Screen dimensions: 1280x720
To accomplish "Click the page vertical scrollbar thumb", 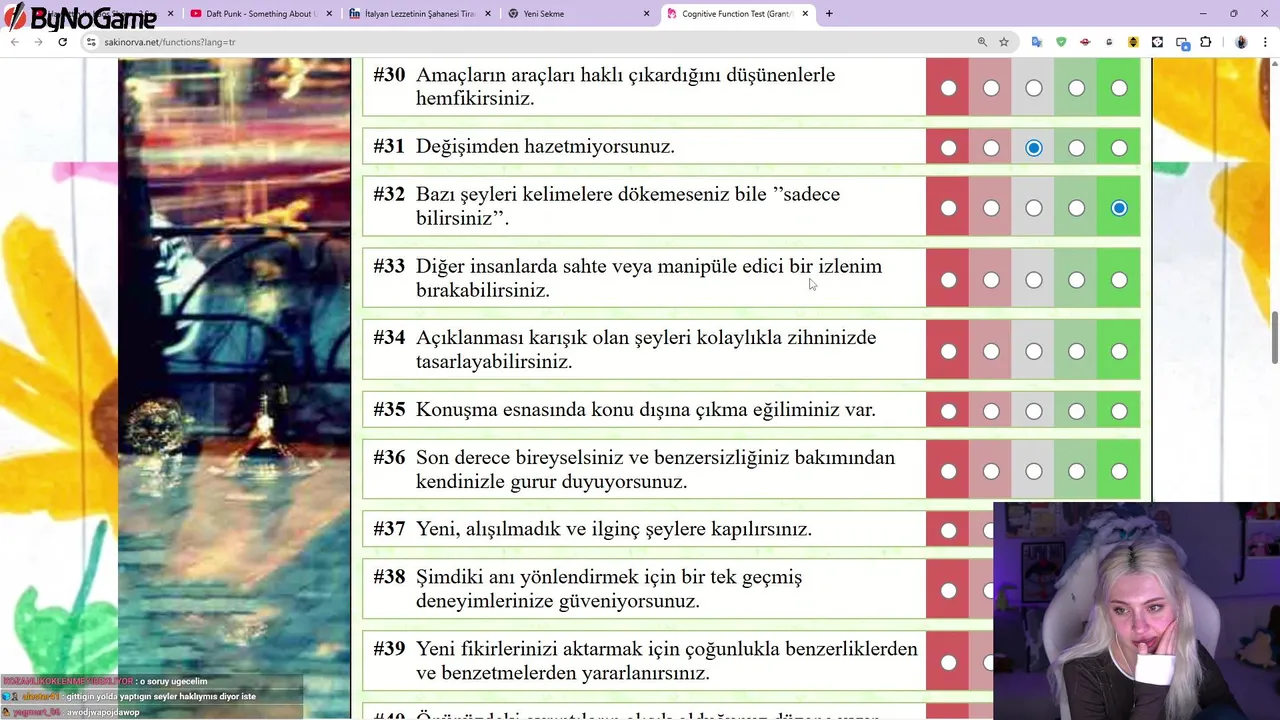I will [x=1274, y=338].
